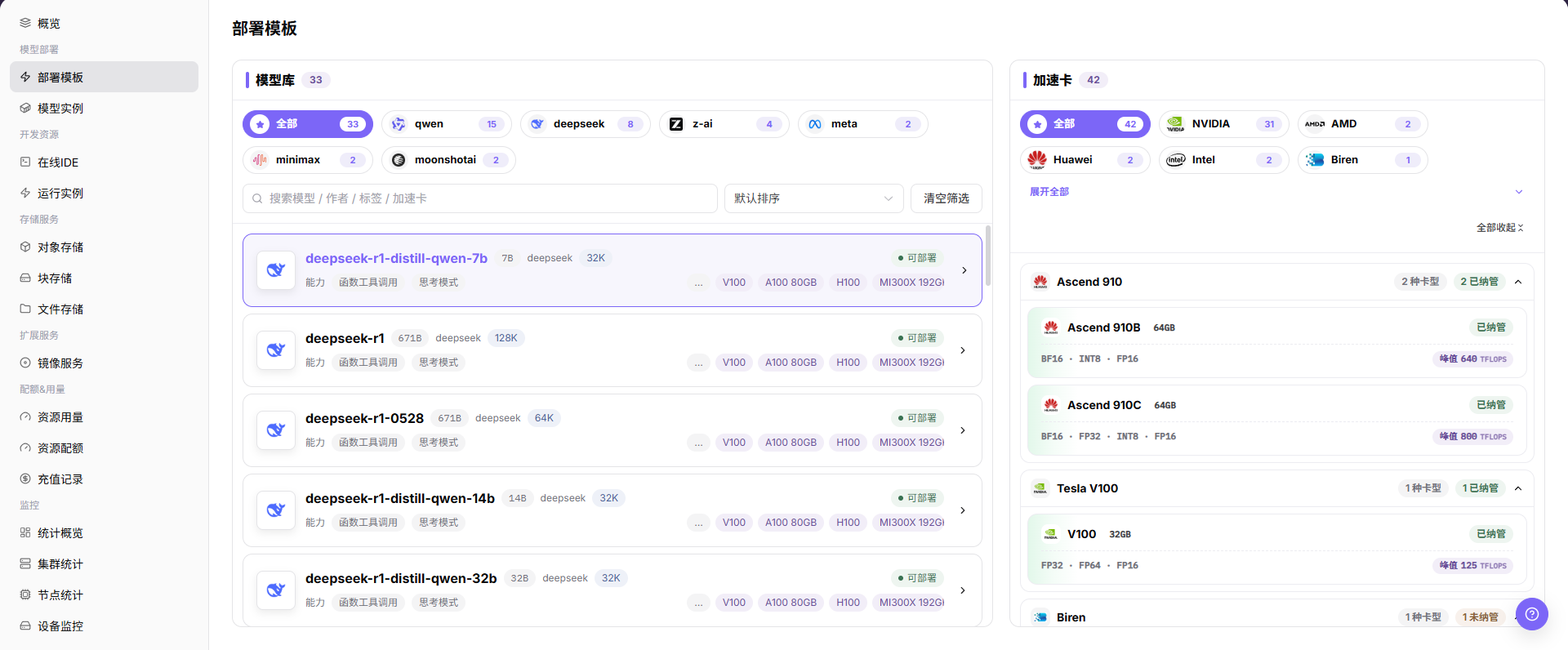Viewport: 1568px width, 650px height.
Task: Filter model library by z-ai
Action: pyautogui.click(x=724, y=124)
